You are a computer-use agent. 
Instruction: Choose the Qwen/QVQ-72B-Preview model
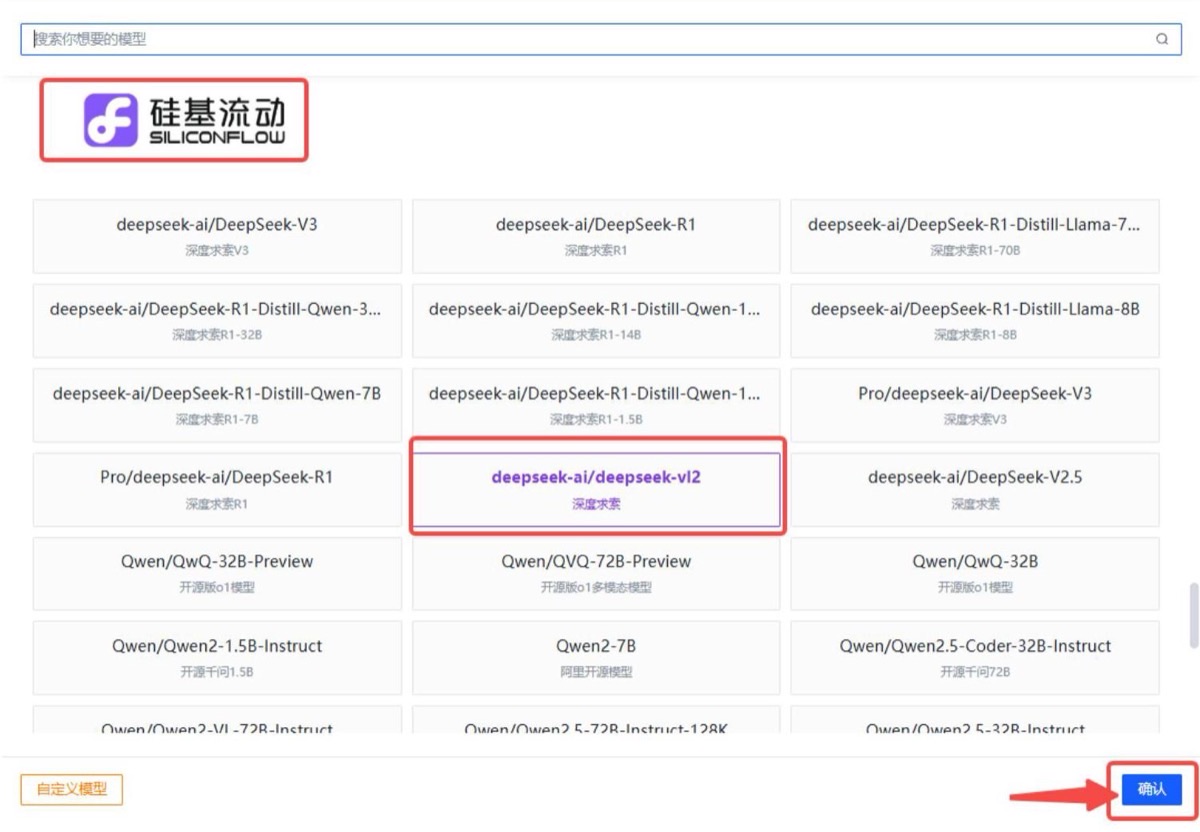coord(596,574)
